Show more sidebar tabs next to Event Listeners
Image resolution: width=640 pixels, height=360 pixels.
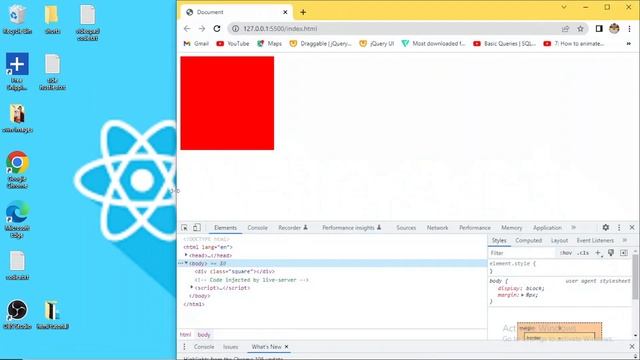click(x=624, y=240)
